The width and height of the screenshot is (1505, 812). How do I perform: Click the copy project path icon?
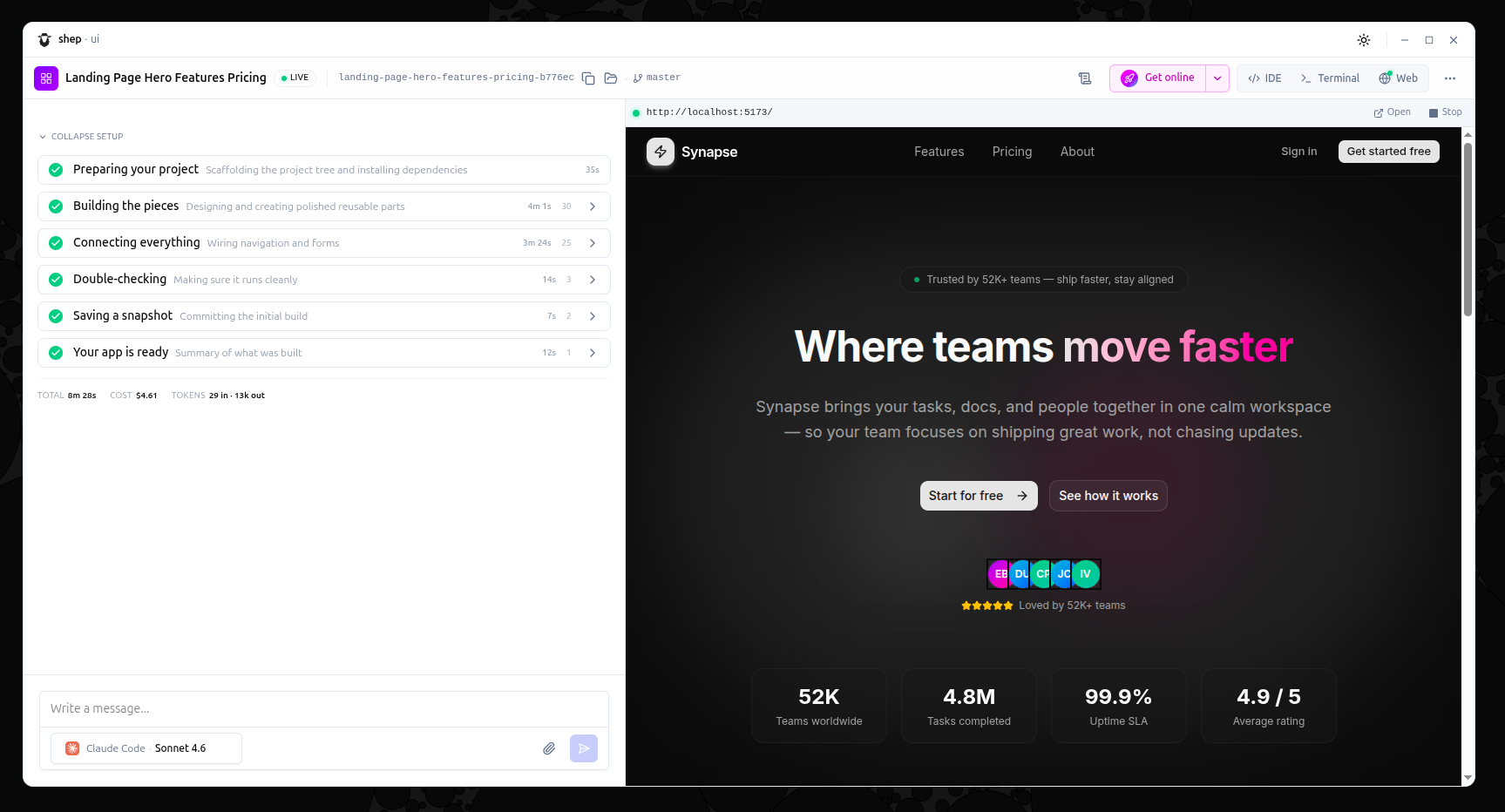pyautogui.click(x=588, y=78)
